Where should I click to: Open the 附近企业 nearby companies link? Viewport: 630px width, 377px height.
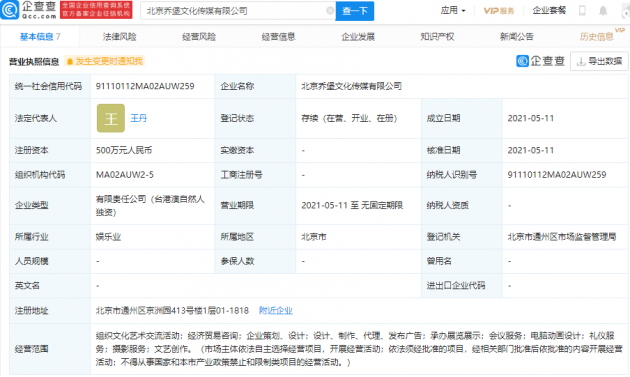pyautogui.click(x=276, y=311)
